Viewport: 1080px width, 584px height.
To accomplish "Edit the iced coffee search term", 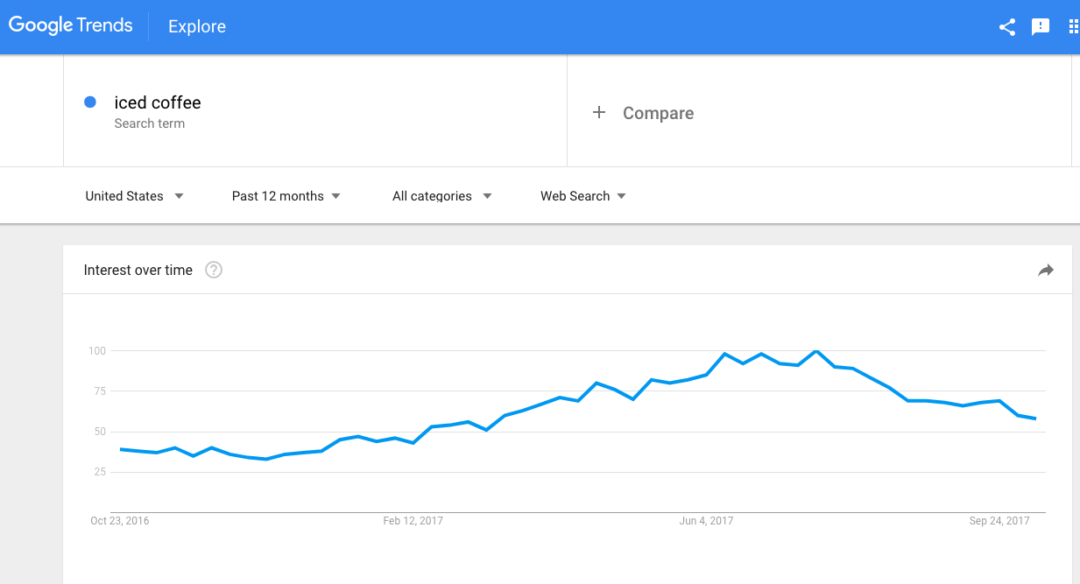I will [x=158, y=103].
